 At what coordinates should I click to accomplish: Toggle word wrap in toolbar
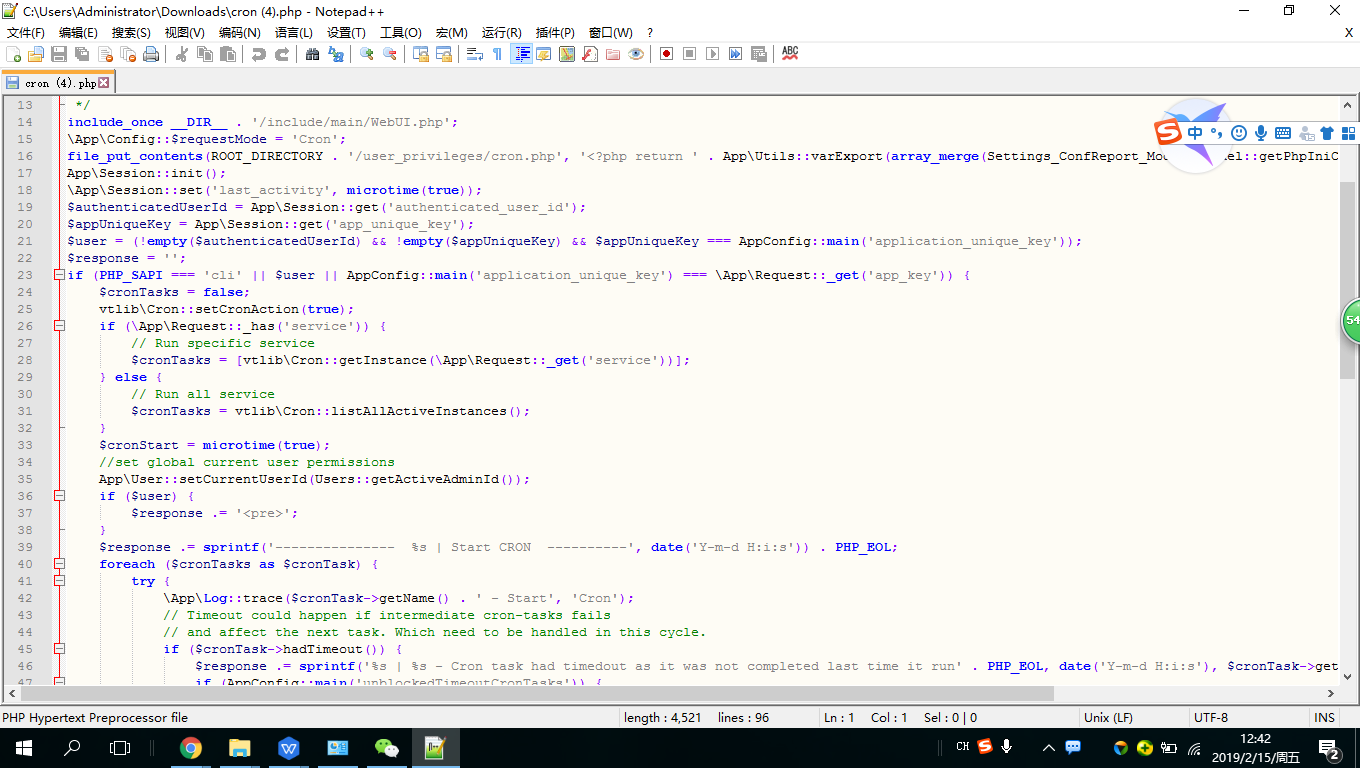[x=474, y=54]
